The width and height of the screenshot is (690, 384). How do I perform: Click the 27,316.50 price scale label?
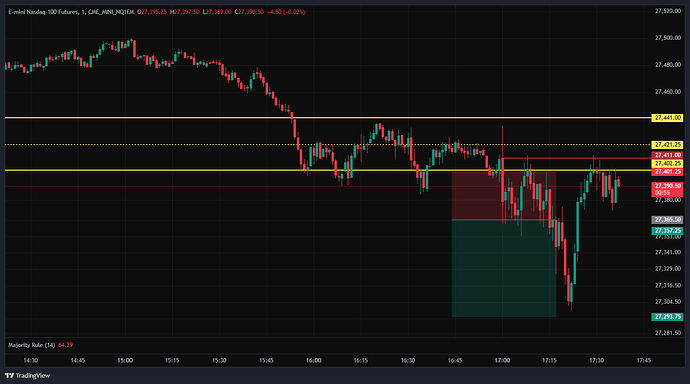click(668, 285)
